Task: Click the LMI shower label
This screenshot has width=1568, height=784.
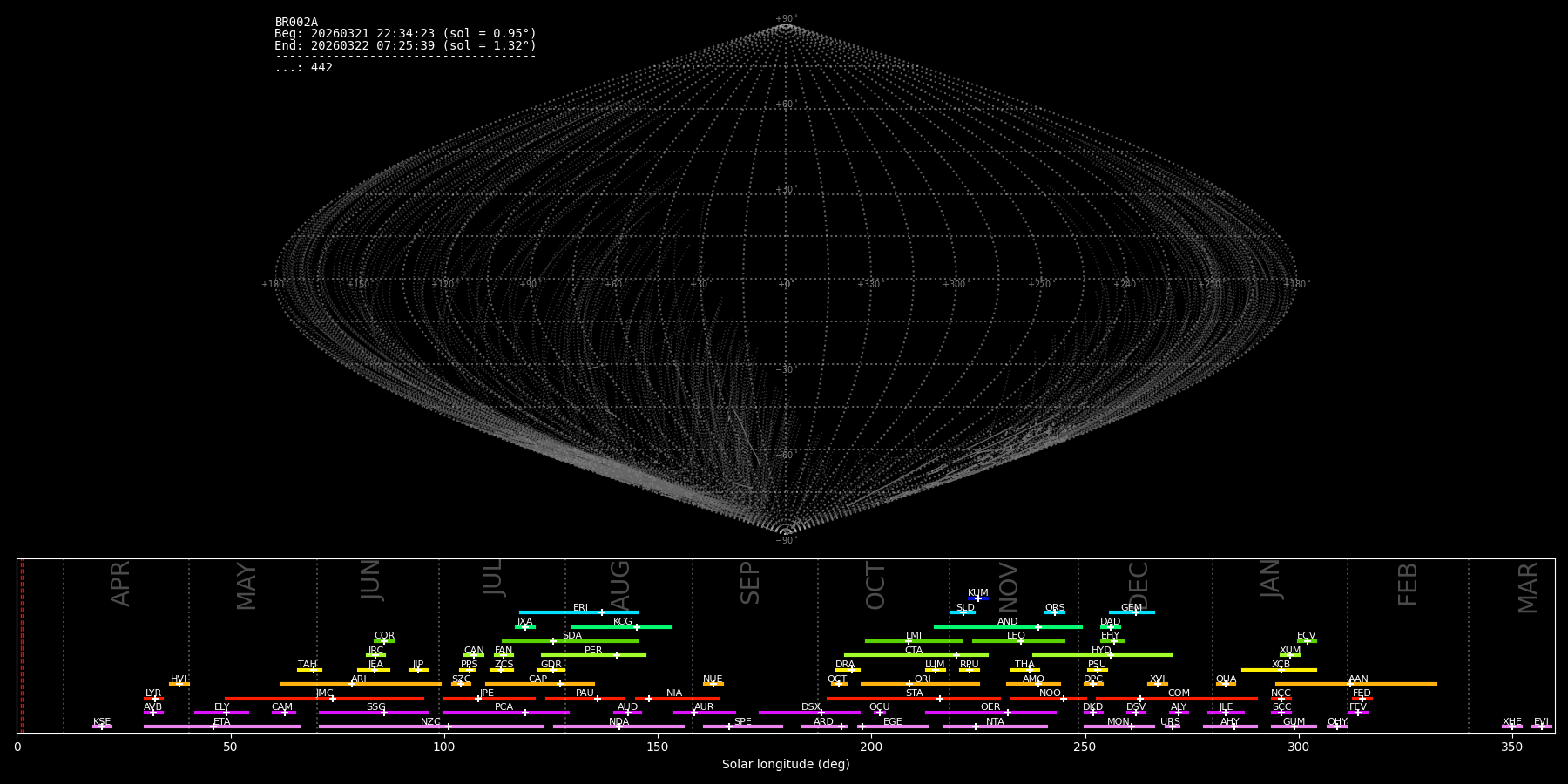Action: click(913, 636)
